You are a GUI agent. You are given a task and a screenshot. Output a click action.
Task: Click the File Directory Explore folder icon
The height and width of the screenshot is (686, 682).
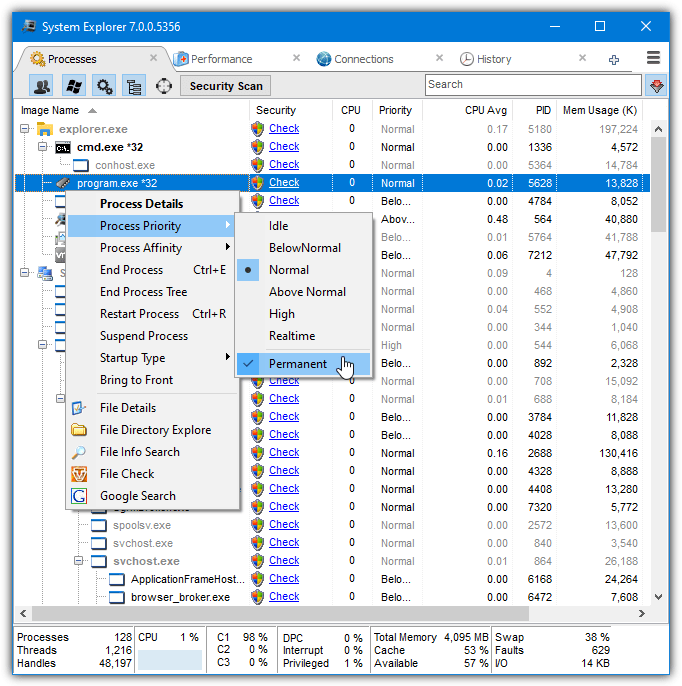pyautogui.click(x=79, y=430)
